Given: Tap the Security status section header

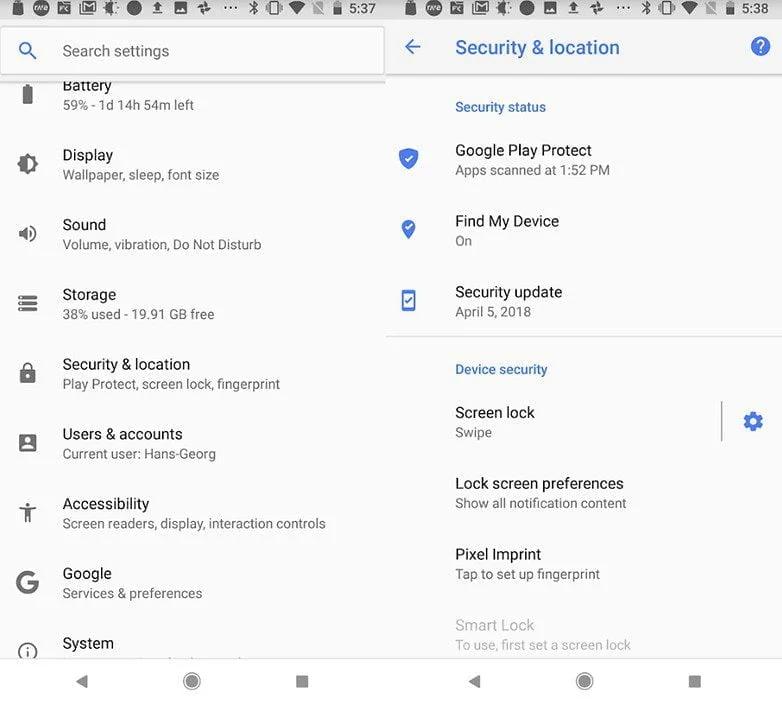Looking at the screenshot, I should (500, 107).
